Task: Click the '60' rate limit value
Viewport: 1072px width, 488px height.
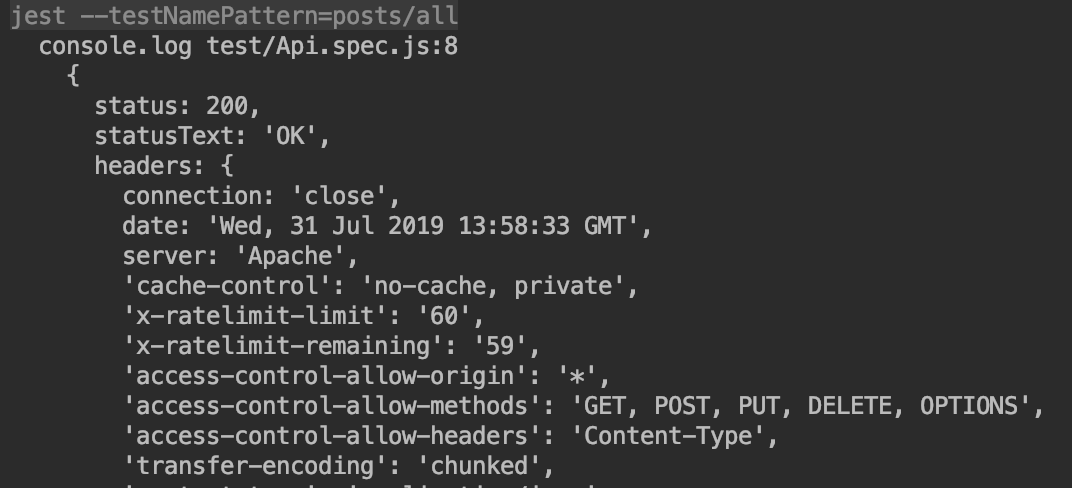Action: point(444,316)
